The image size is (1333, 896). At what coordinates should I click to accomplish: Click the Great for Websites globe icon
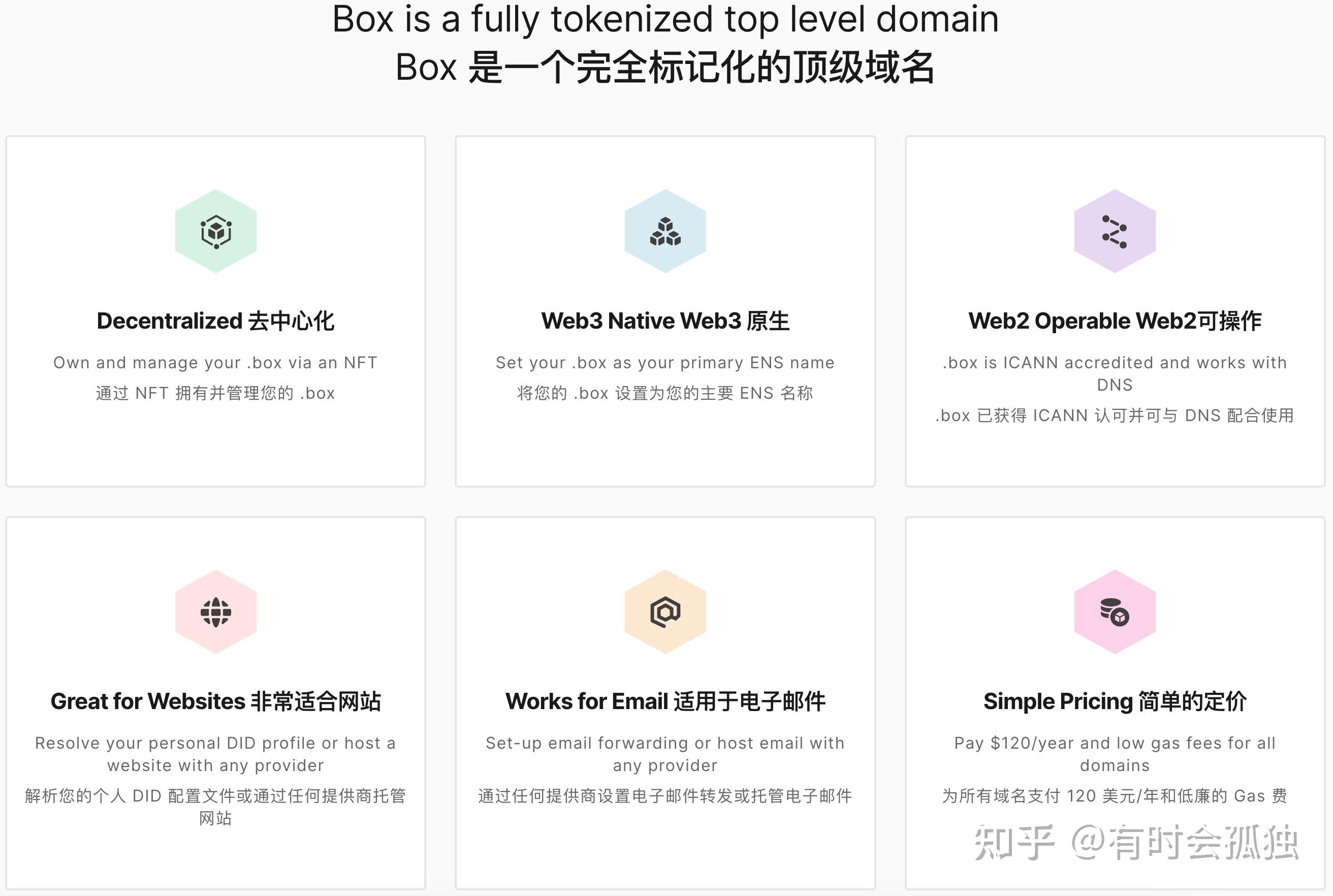tap(215, 612)
